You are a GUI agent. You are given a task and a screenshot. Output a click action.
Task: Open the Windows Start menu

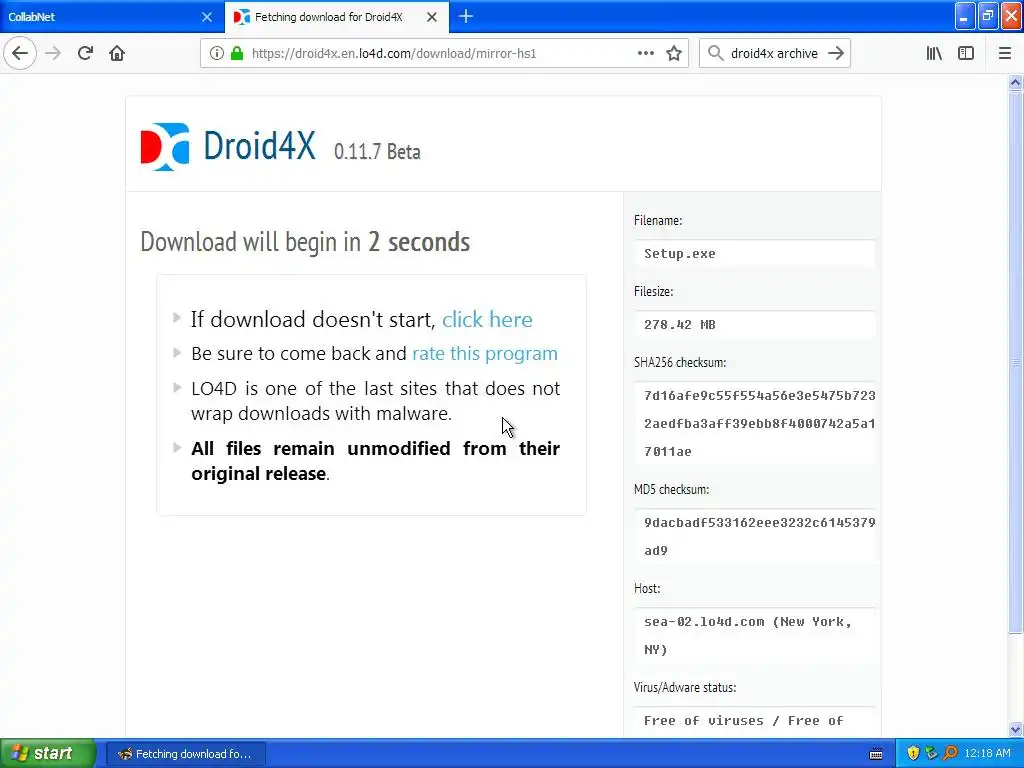[x=47, y=754]
